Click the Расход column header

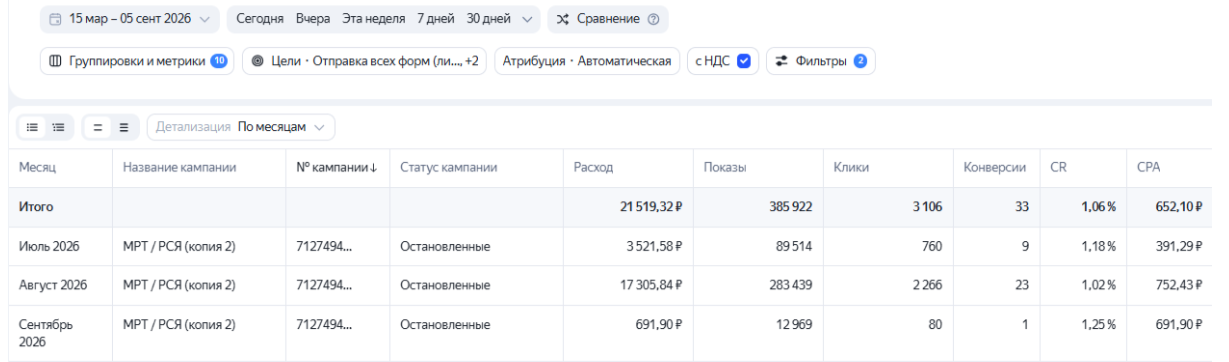pos(593,167)
